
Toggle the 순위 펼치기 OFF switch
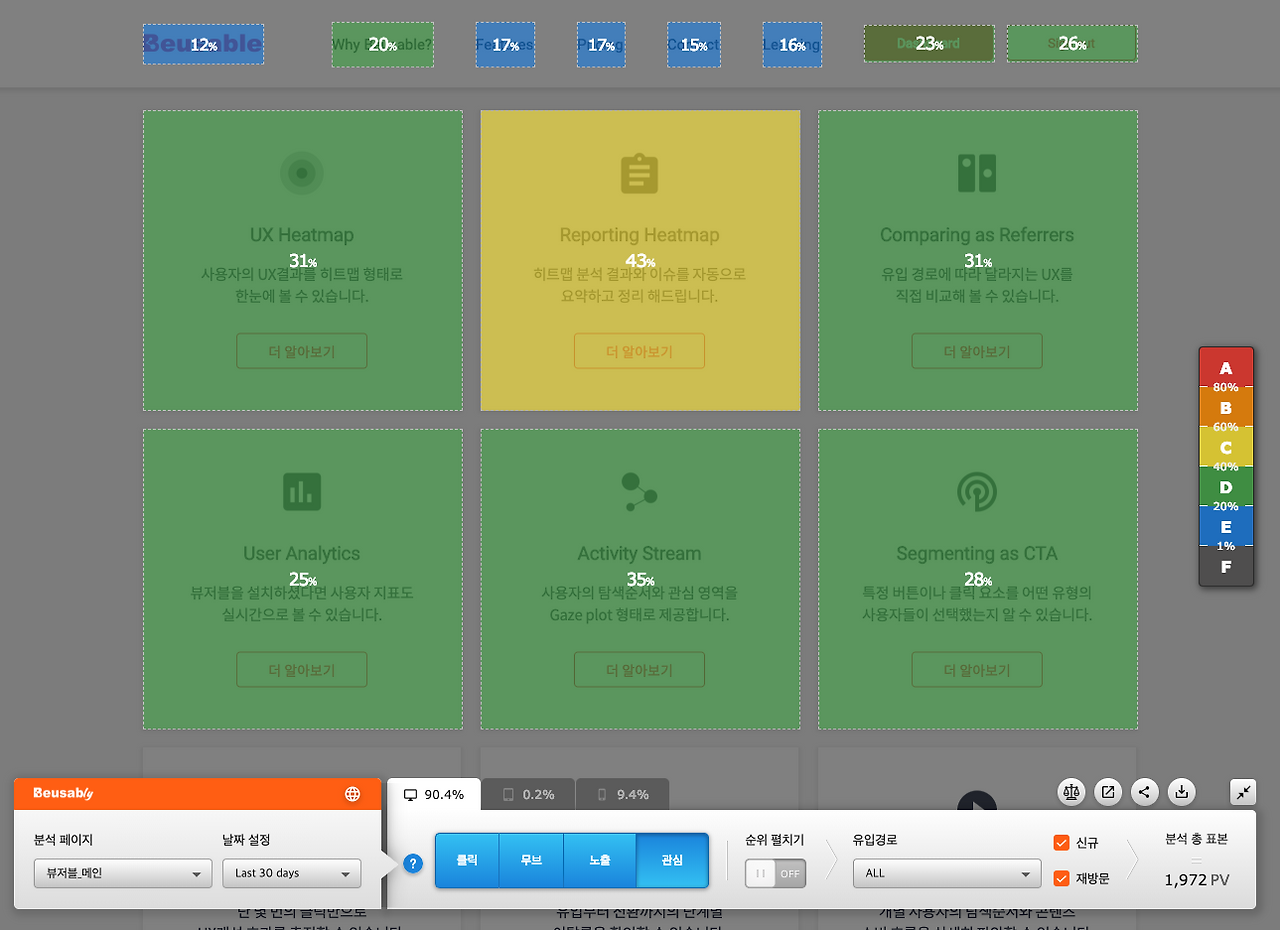pos(775,873)
